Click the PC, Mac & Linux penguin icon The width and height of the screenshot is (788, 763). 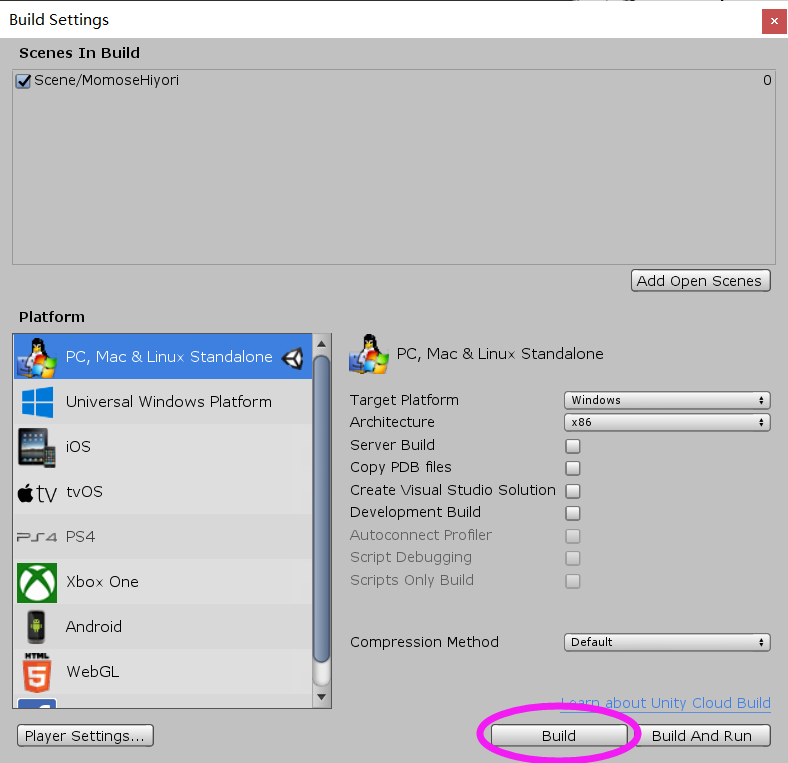click(x=37, y=357)
